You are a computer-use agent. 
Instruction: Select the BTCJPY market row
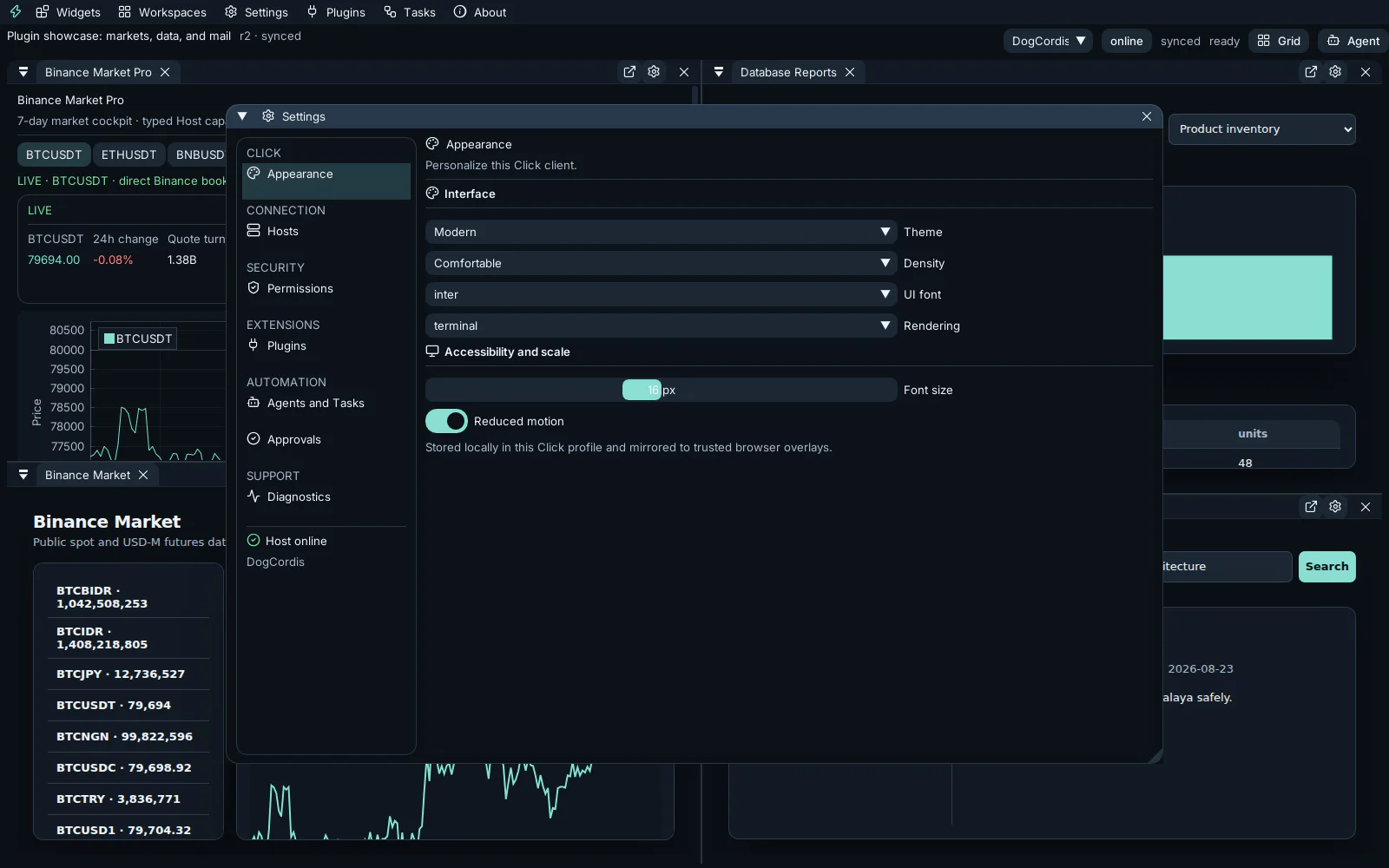coord(128,674)
